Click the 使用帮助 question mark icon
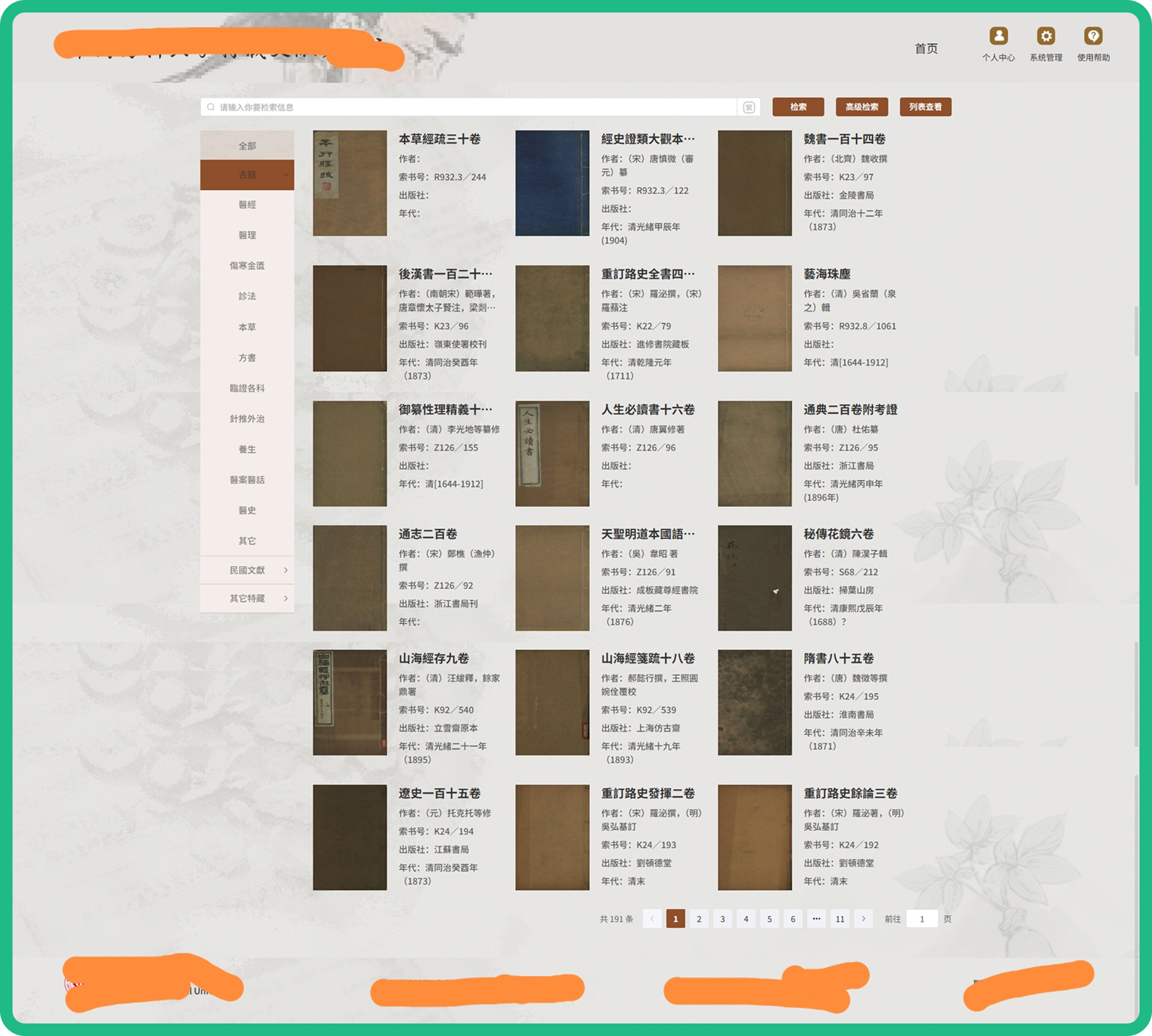1152x1036 pixels. [1093, 36]
